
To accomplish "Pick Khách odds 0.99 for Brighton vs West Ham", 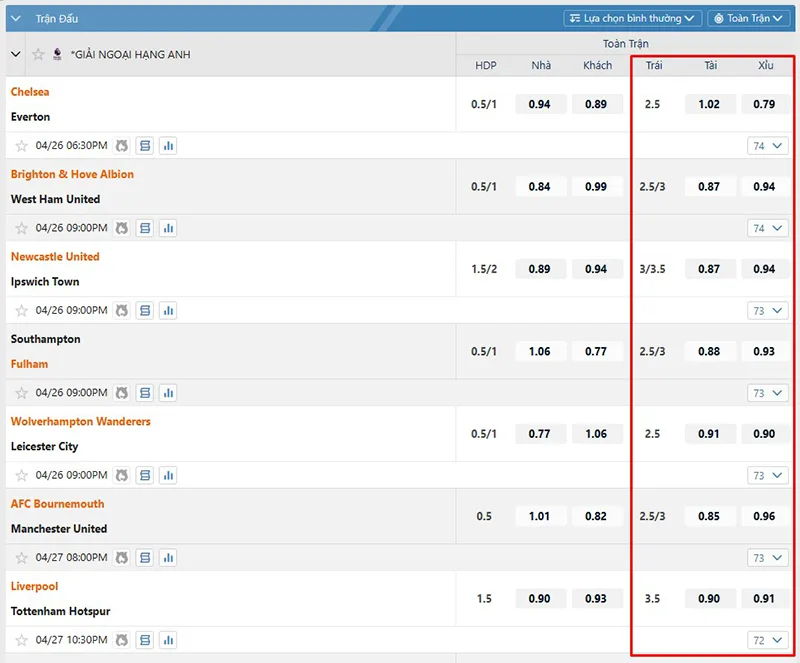I will pos(596,187).
